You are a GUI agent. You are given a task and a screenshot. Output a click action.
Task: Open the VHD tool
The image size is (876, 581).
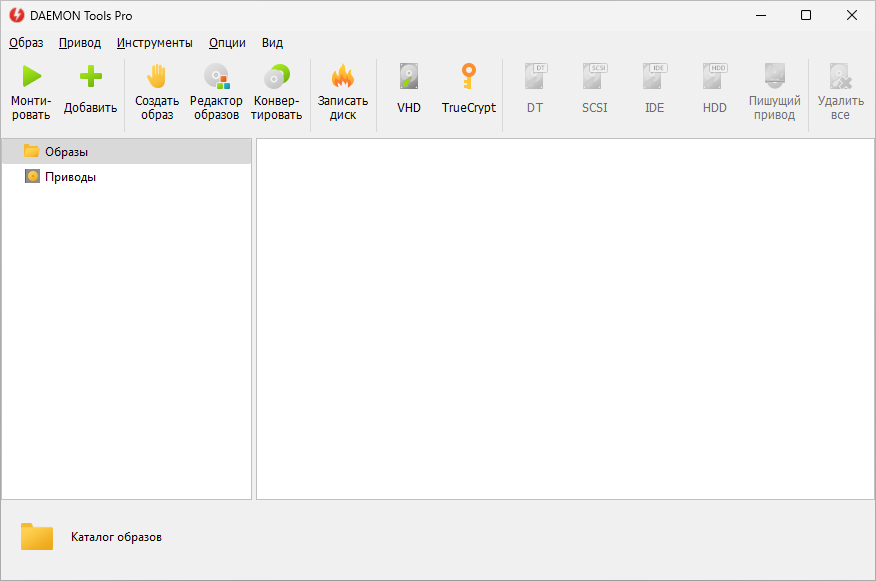click(x=408, y=90)
